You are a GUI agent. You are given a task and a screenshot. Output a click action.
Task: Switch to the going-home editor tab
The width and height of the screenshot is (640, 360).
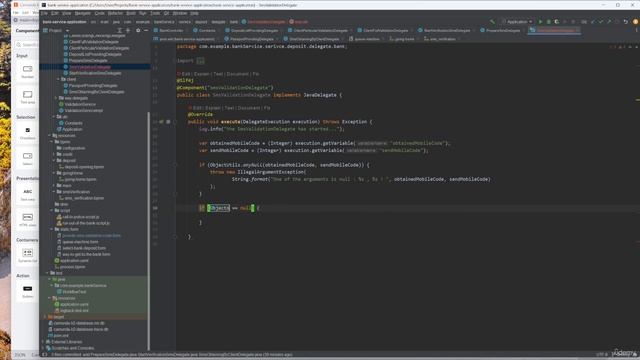[x=403, y=39]
